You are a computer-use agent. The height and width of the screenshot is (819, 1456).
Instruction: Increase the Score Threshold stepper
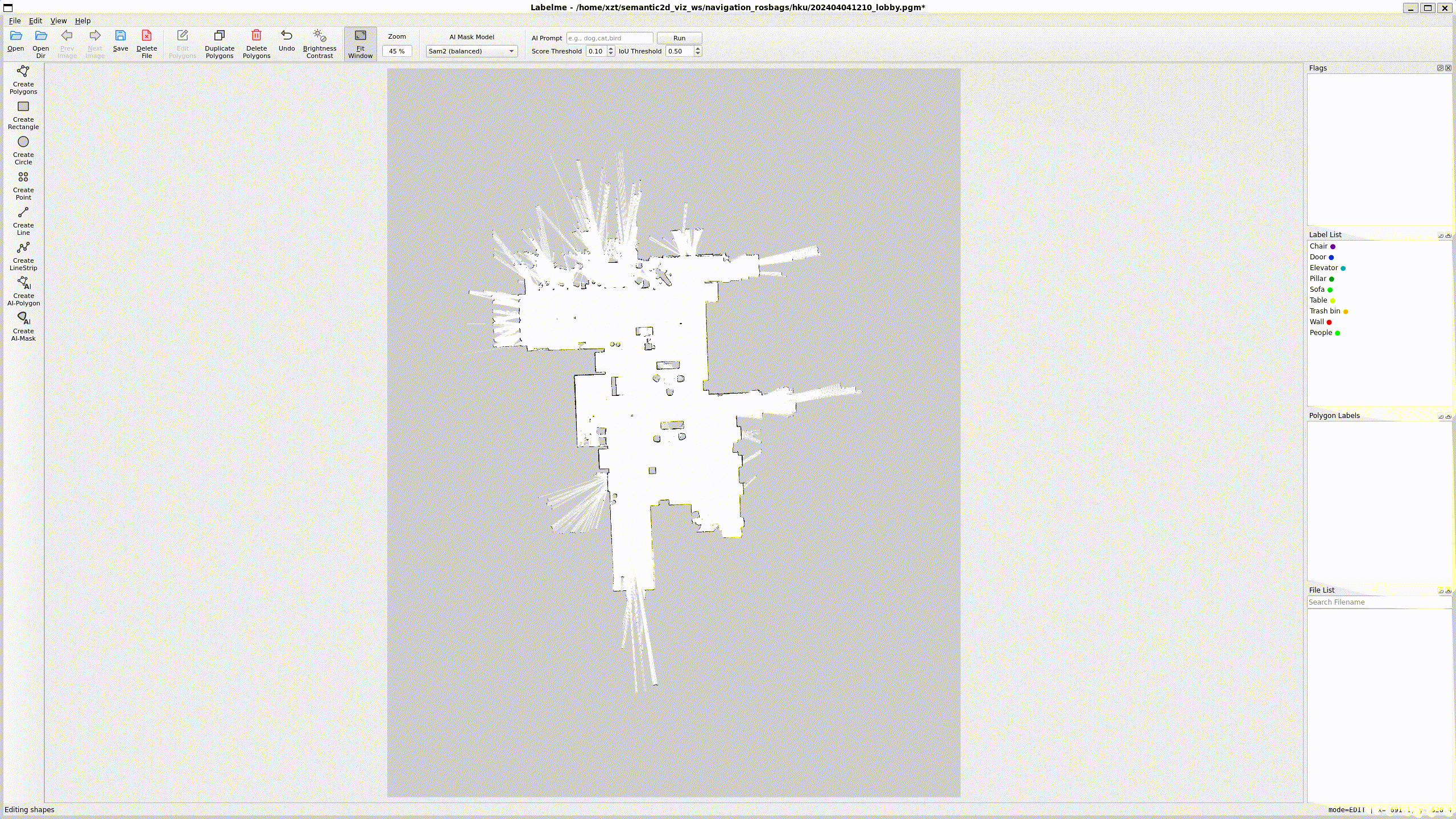[611, 48]
